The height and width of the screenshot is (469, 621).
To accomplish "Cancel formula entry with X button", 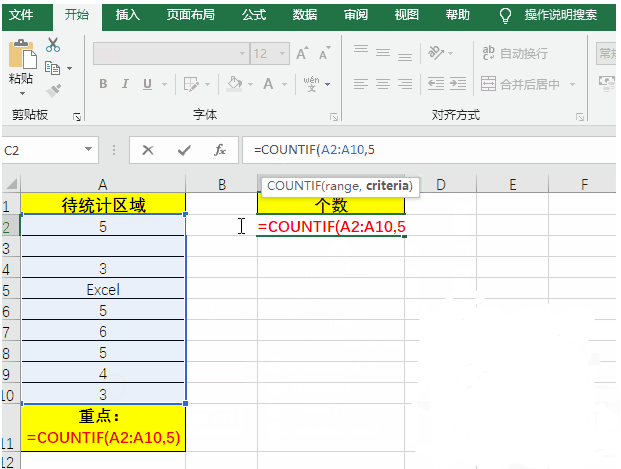I will (x=148, y=150).
